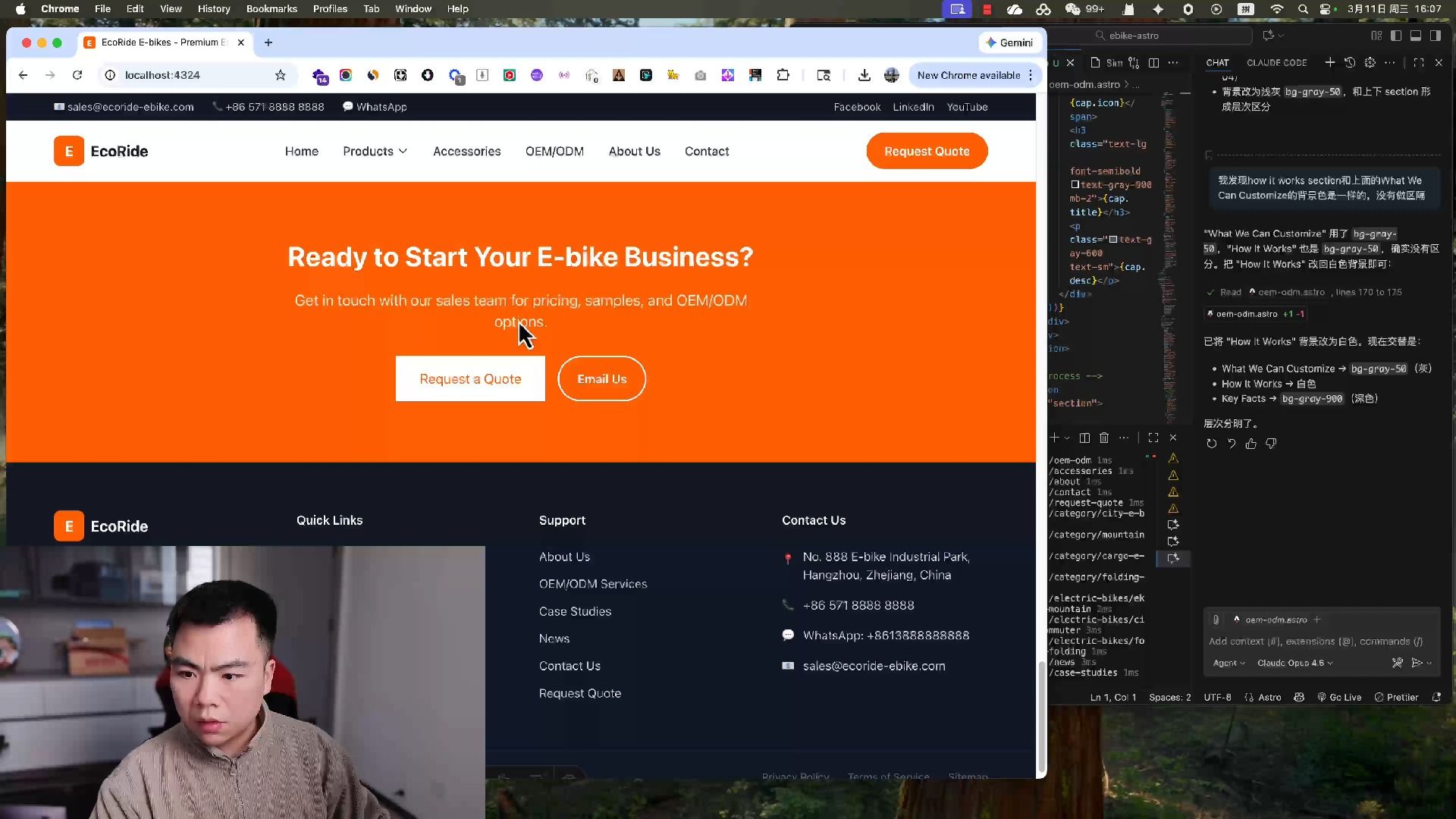
Task: Open VS Code notifications bell
Action: [1436, 698]
